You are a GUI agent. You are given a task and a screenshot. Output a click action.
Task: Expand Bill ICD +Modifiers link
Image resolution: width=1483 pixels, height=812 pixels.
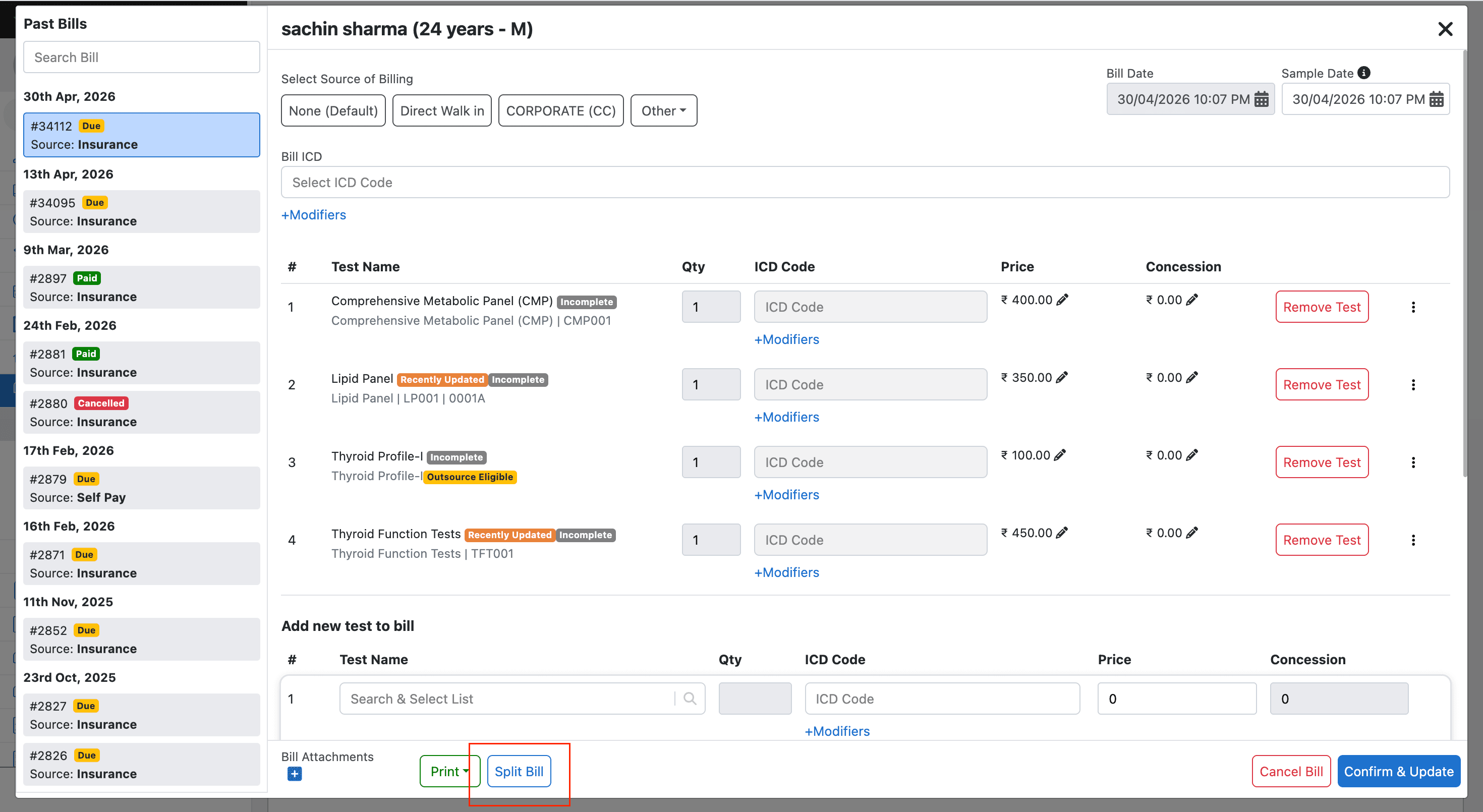pyautogui.click(x=313, y=215)
